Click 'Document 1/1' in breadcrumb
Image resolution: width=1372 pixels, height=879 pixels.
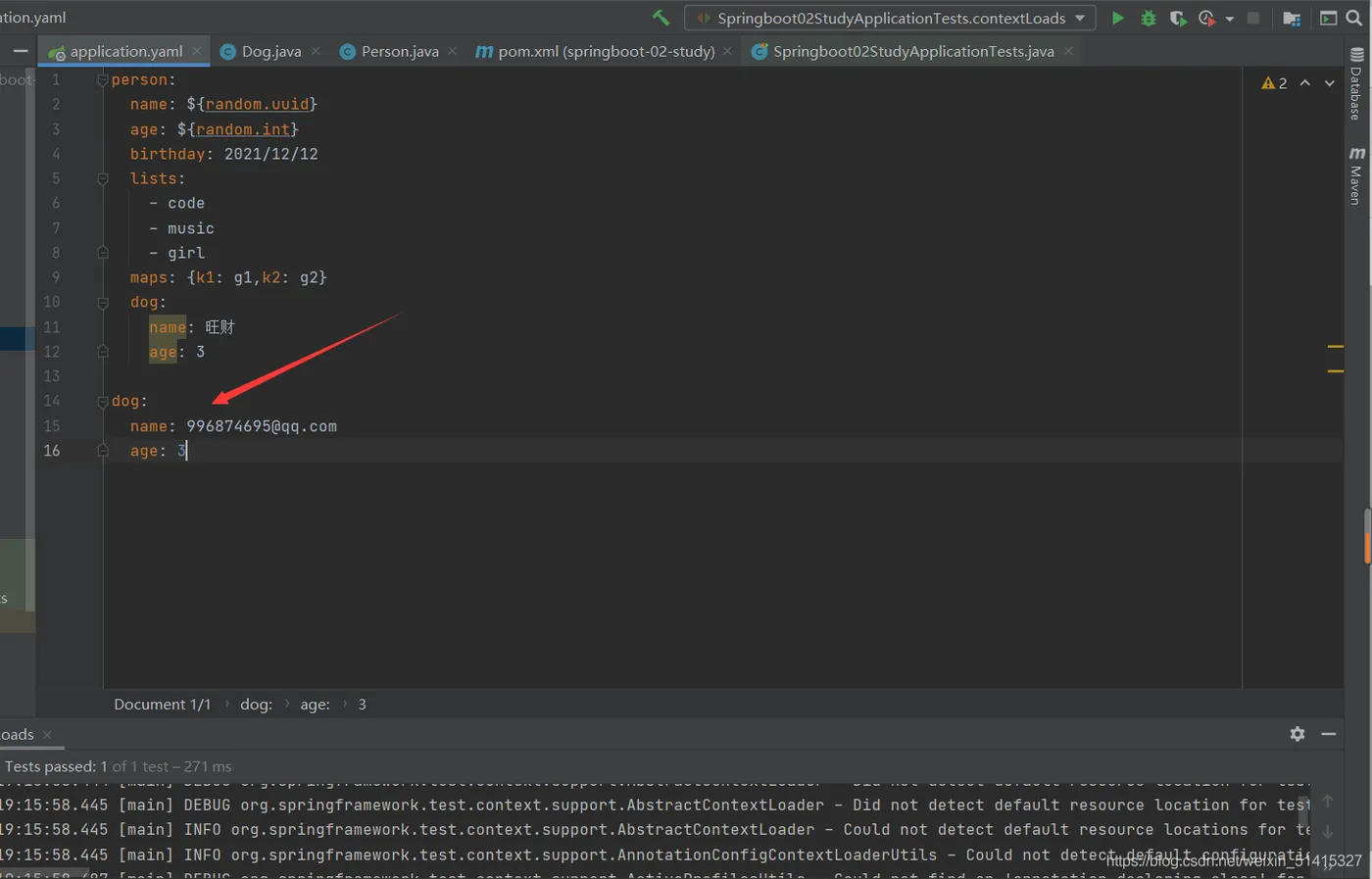pyautogui.click(x=162, y=705)
